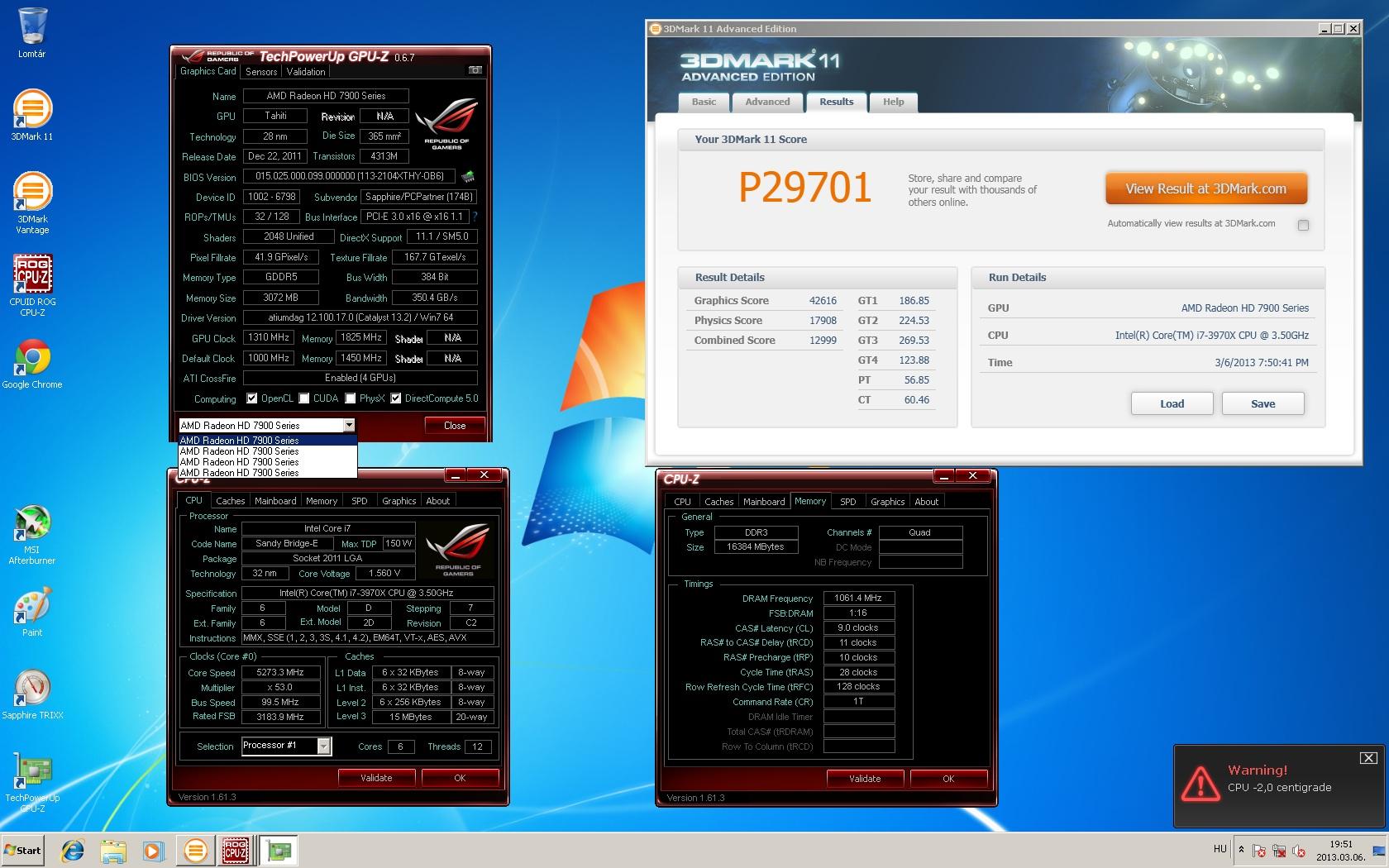Open the SPD tab in the CPU-Z memory timings window
The image size is (1389, 868).
pyautogui.click(x=848, y=502)
